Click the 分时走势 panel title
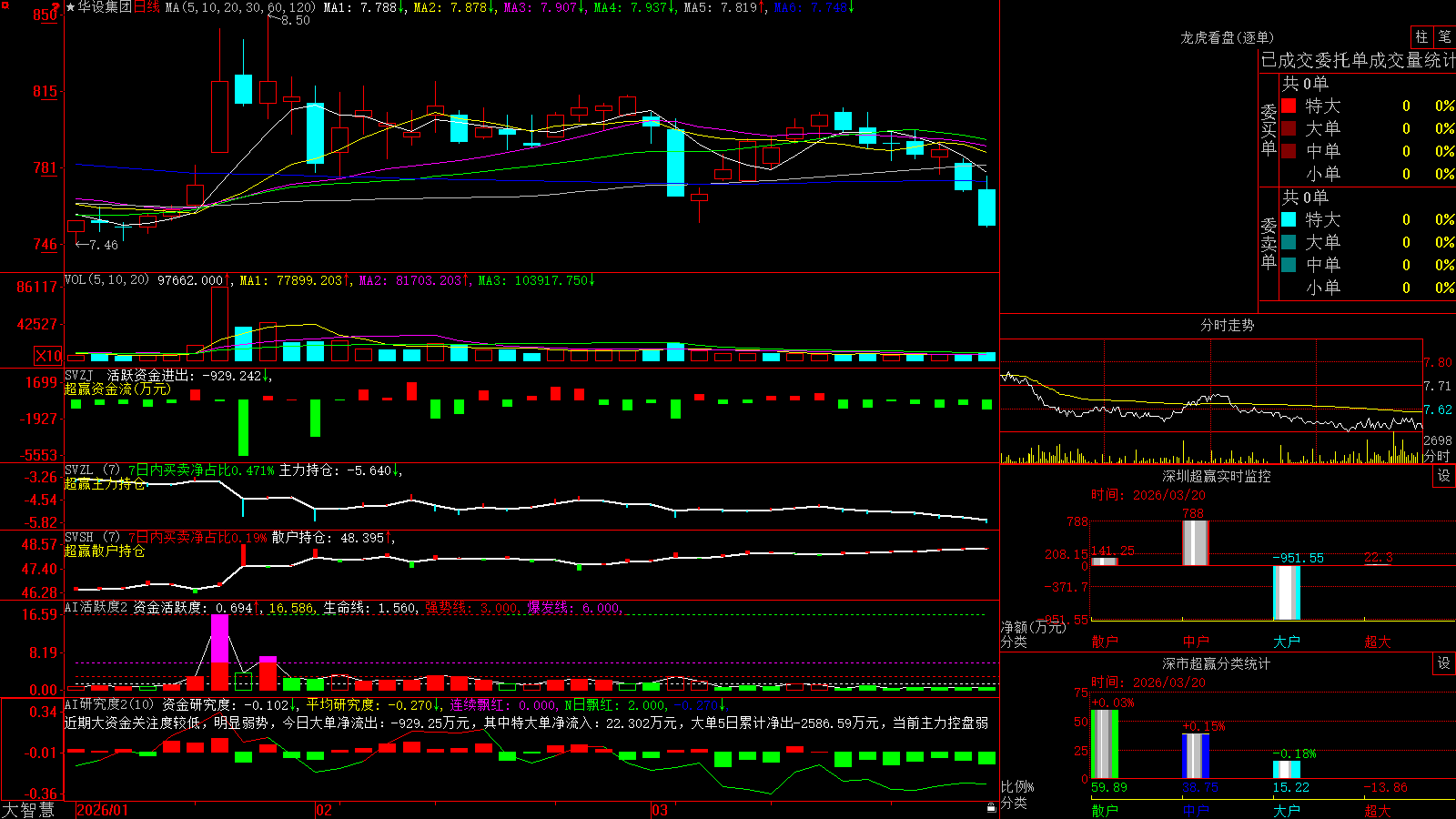Viewport: 1456px width, 819px height. [x=1228, y=325]
